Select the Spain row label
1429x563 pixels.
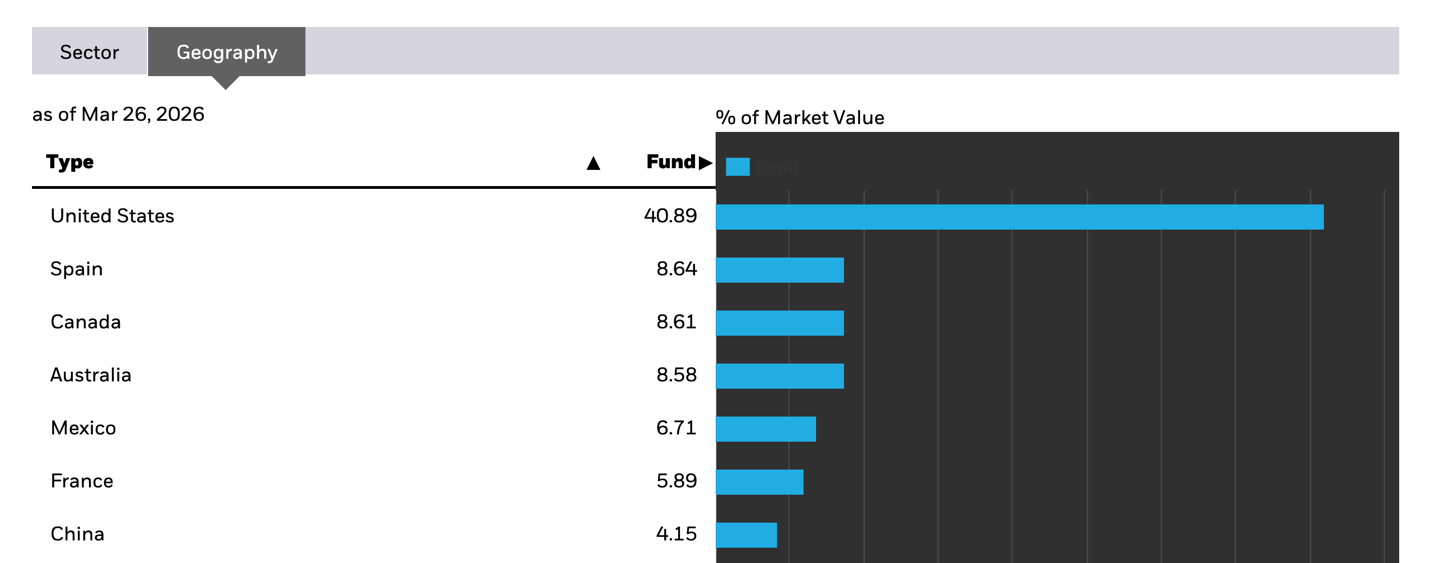[x=77, y=269]
